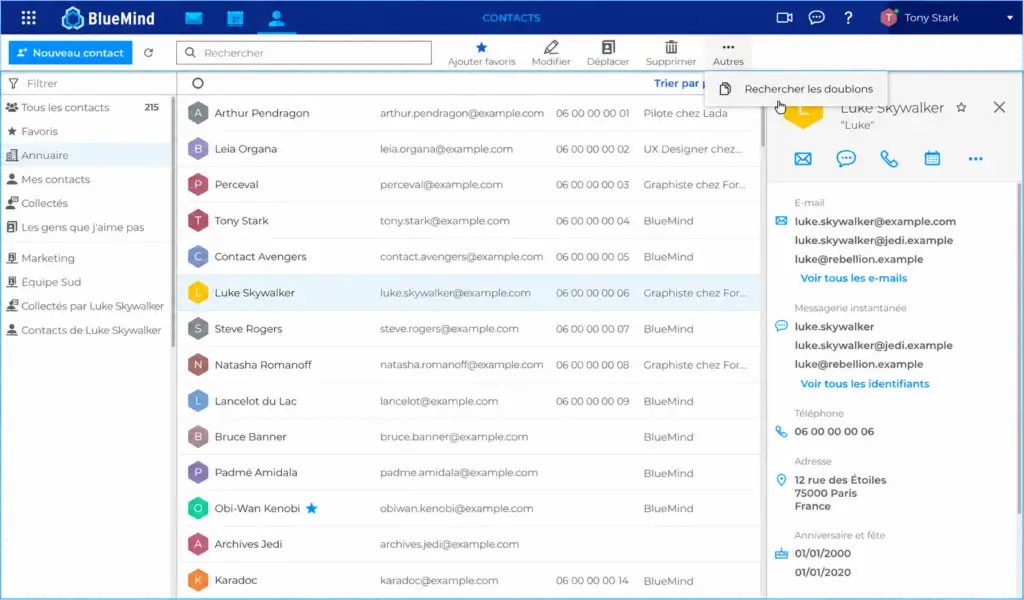Viewport: 1024px width, 600px height.
Task: Click Voir tous les e-mails link
Action: (854, 278)
